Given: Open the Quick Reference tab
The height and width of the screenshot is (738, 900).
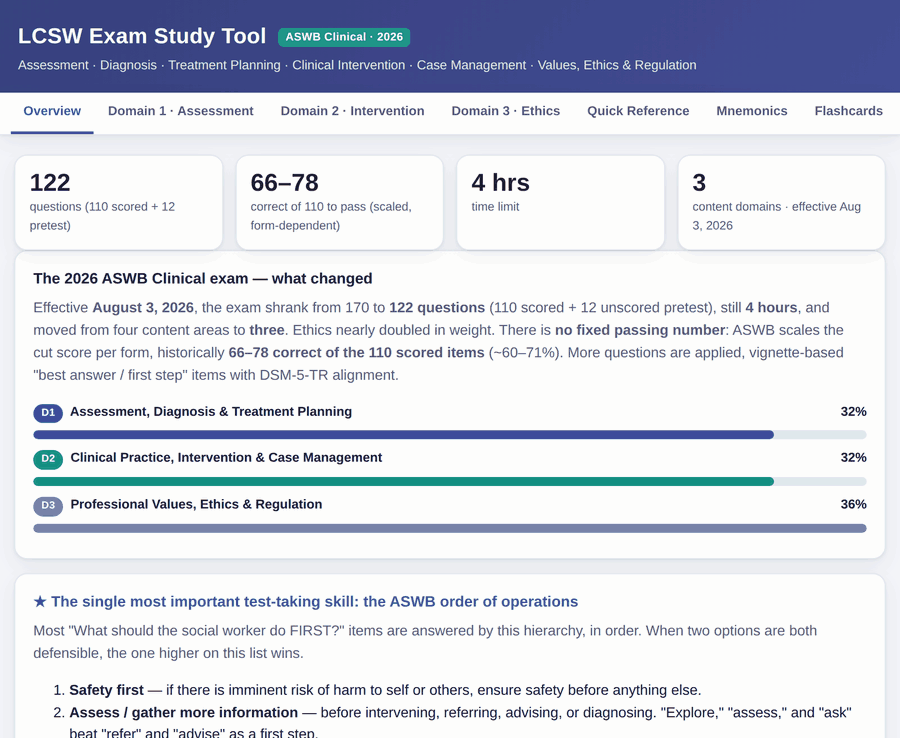Looking at the screenshot, I should 638,111.
